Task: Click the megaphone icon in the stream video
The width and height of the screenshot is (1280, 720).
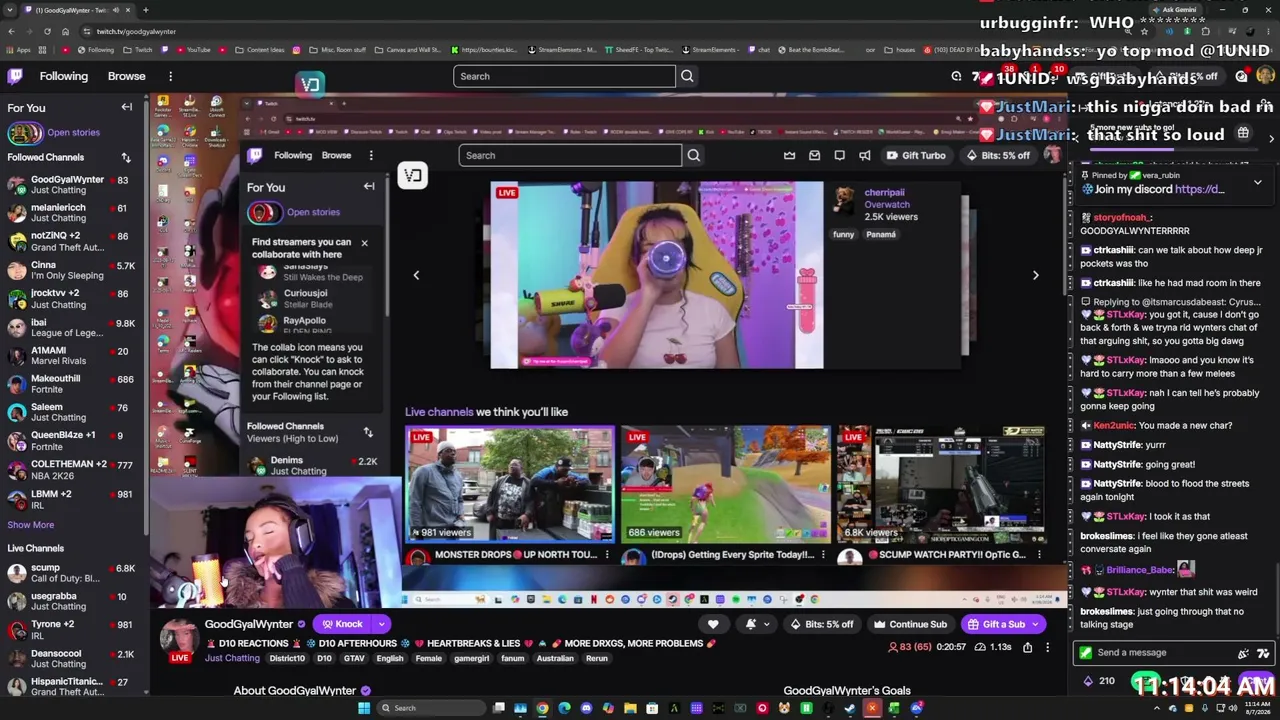Action: point(864,155)
